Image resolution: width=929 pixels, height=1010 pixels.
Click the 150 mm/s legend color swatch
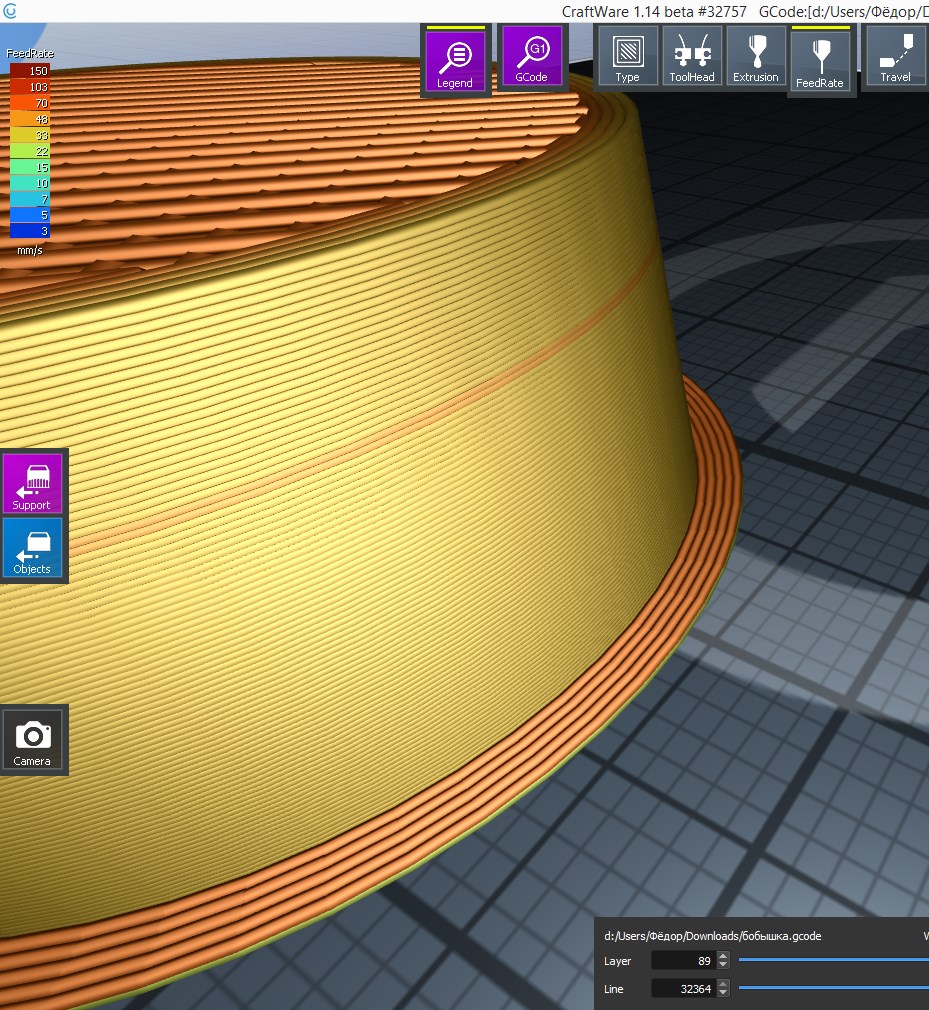[30, 71]
